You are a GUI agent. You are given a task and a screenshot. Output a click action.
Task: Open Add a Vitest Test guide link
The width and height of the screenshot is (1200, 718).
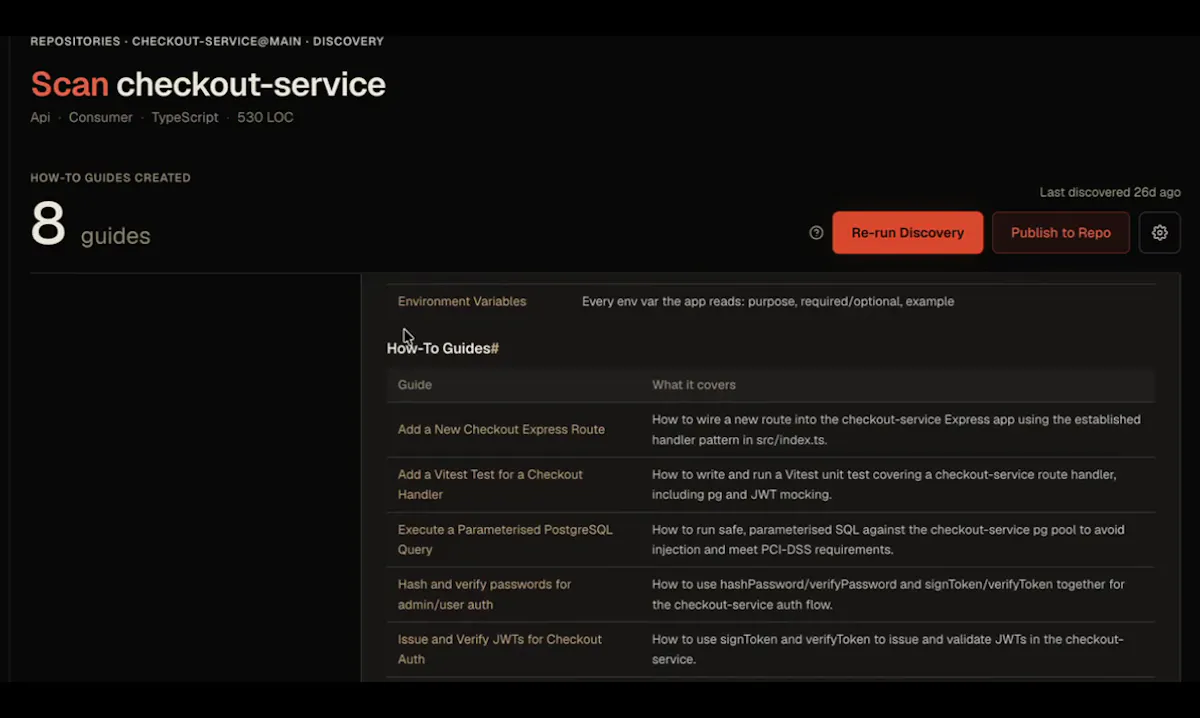click(490, 485)
